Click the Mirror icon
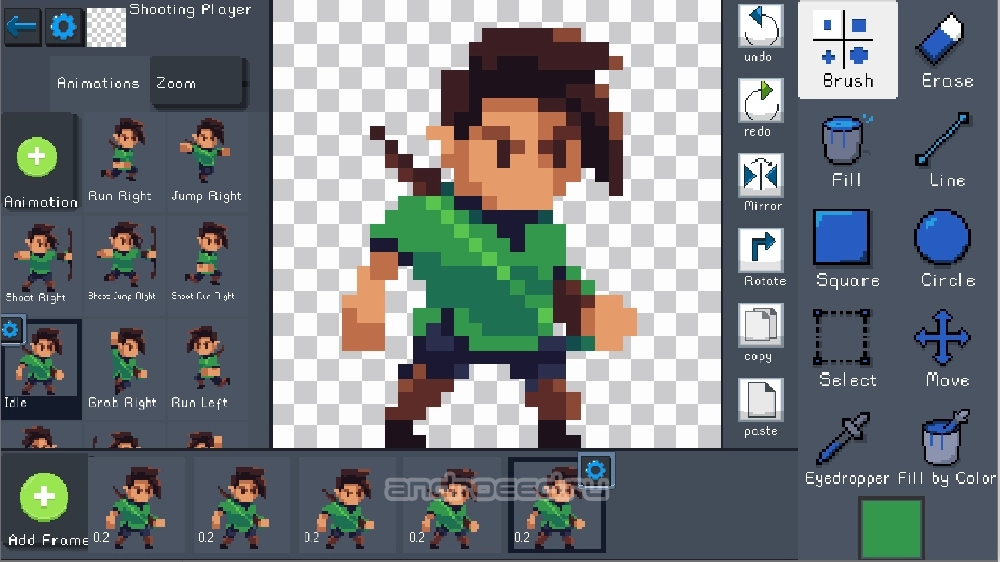This screenshot has width=1000, height=562. click(x=761, y=182)
